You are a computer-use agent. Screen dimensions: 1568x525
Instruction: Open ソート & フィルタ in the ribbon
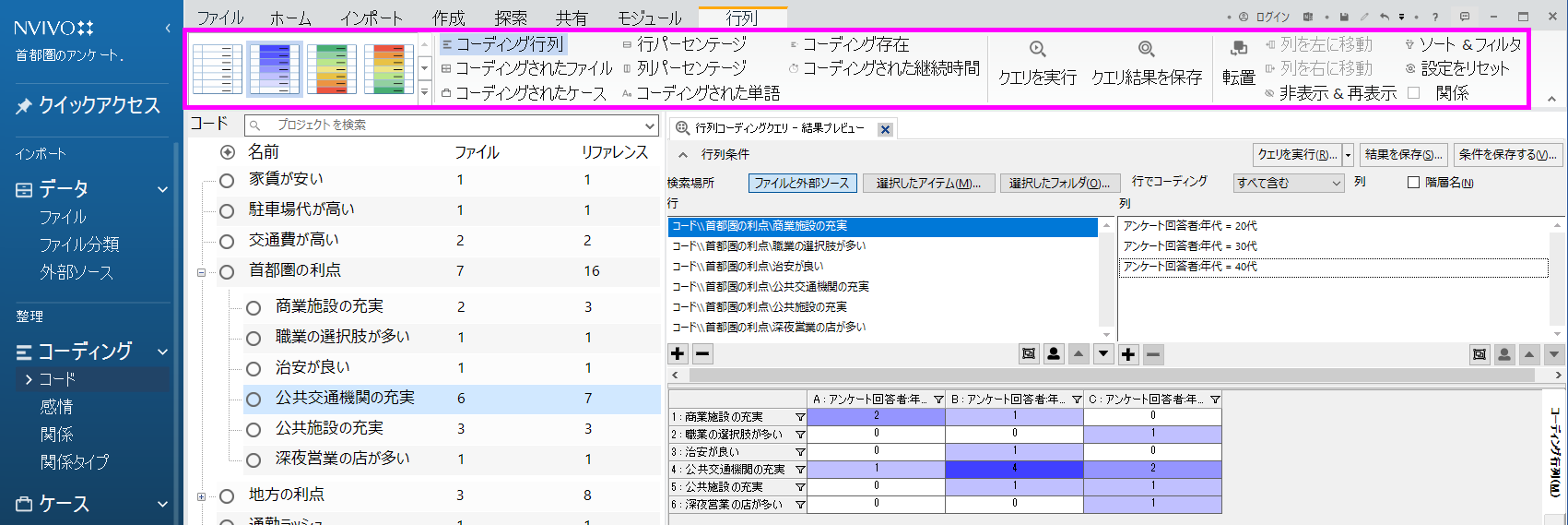(1463, 44)
